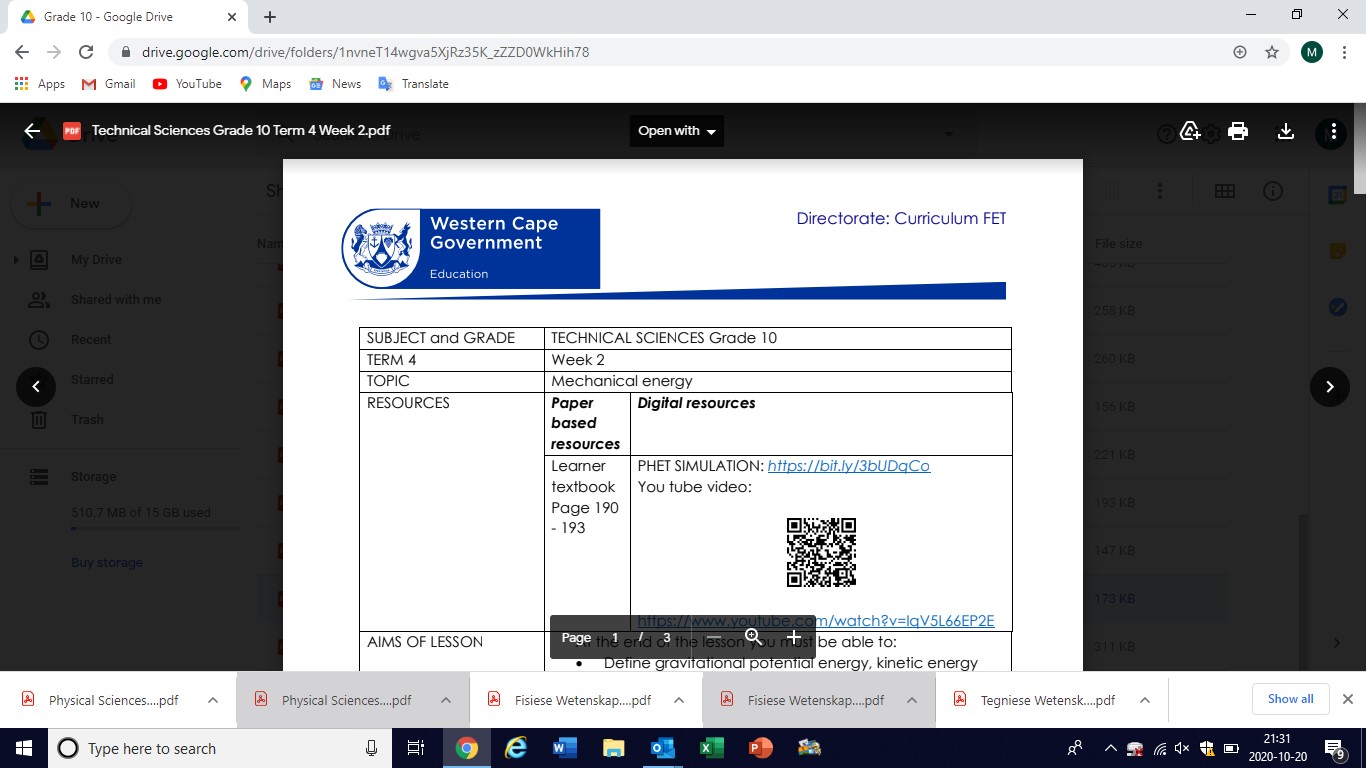
Task: Open Chrome profile M avatar
Action: [x=1312, y=52]
